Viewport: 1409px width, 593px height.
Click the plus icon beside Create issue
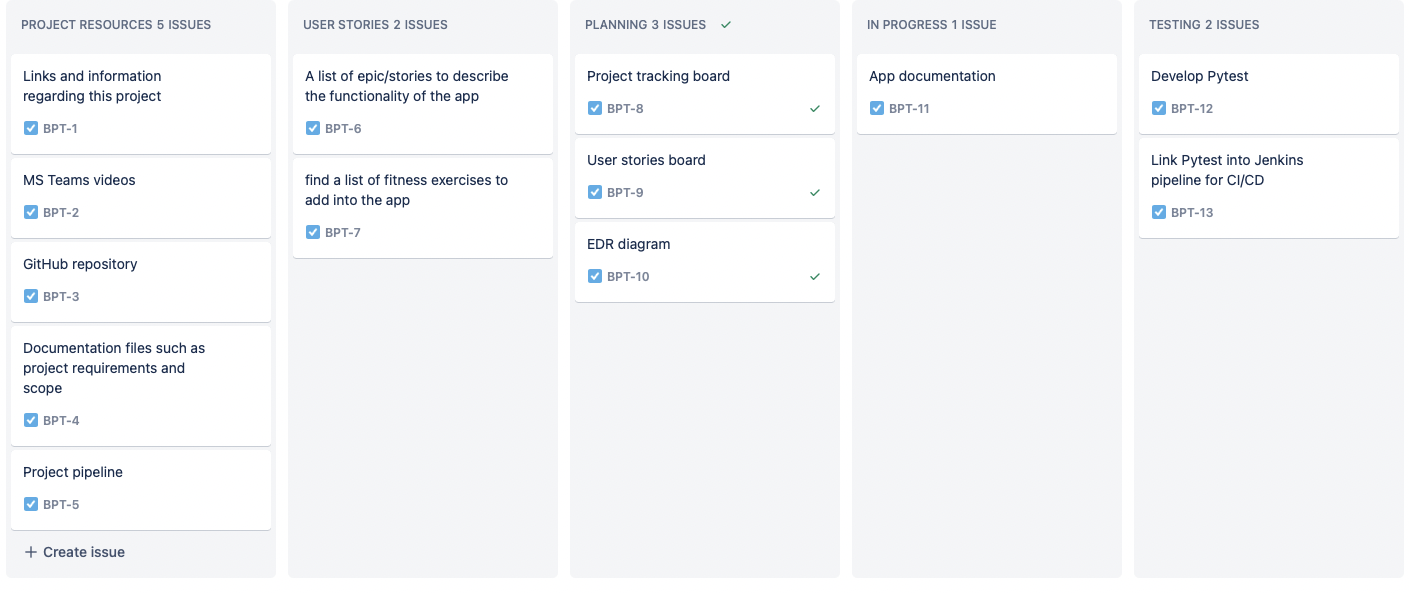31,552
